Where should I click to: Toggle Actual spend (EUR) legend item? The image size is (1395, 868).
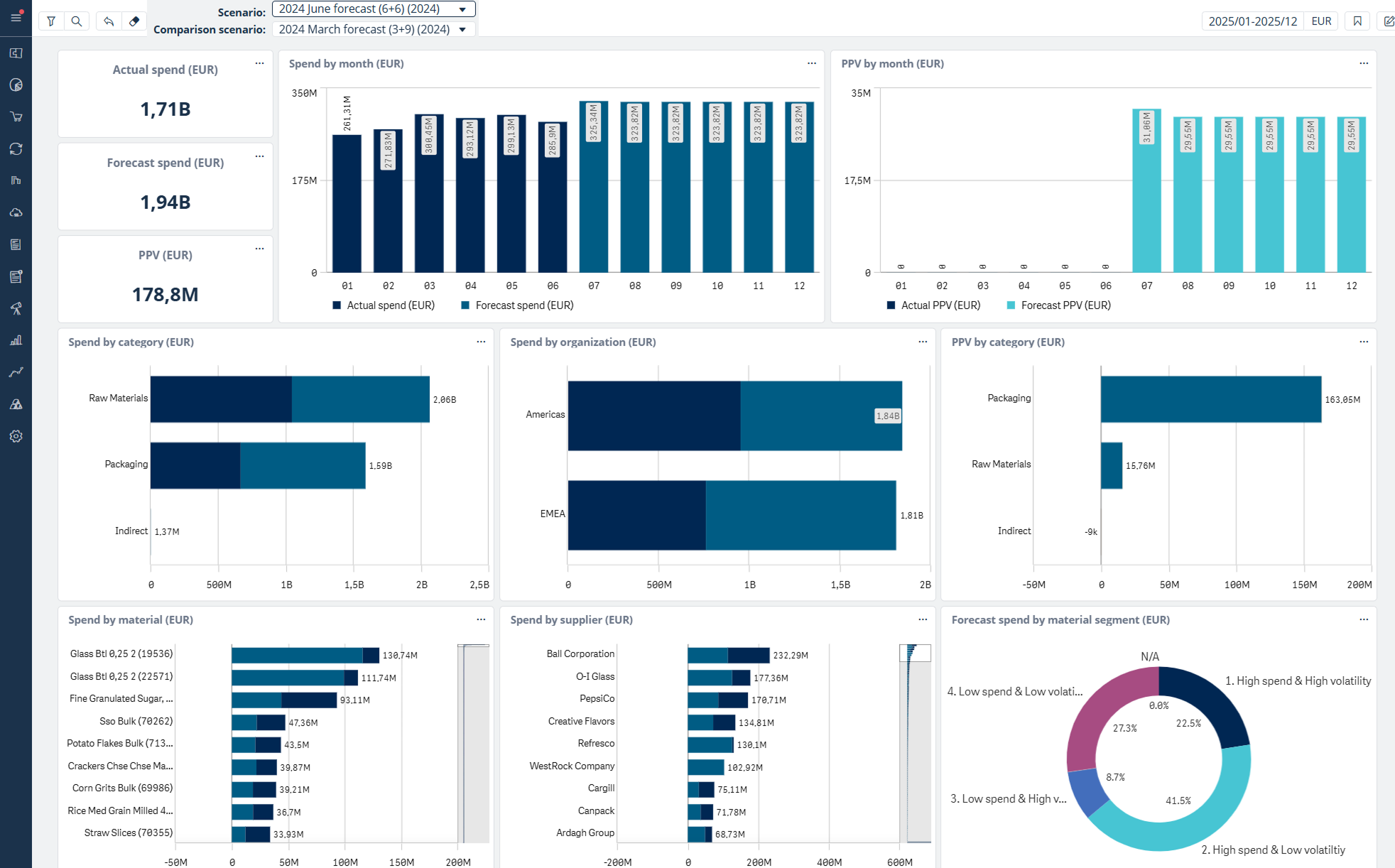[x=384, y=305]
